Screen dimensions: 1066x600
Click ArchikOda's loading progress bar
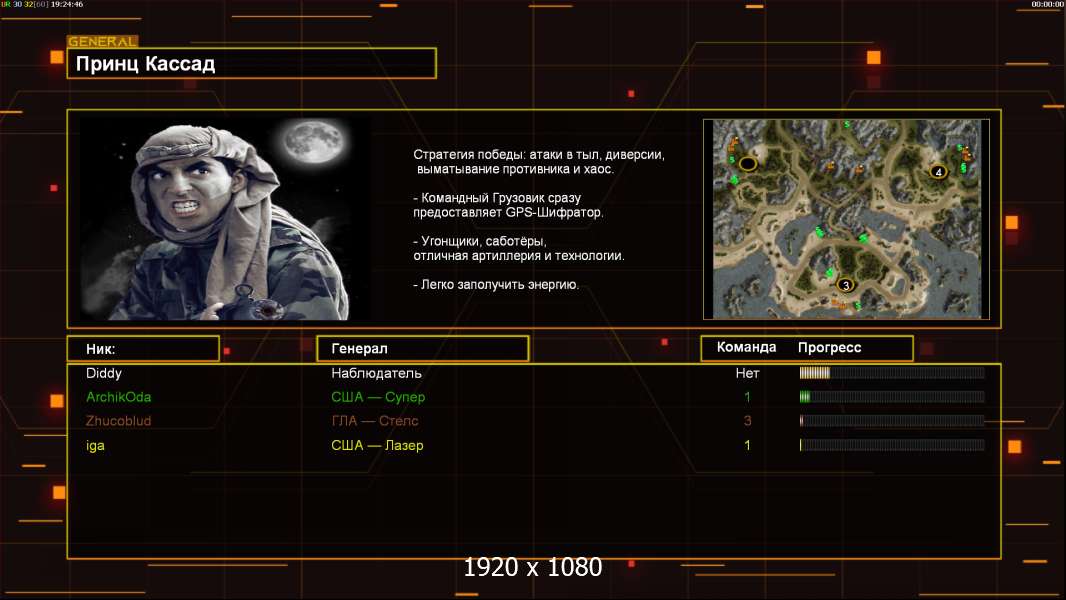coord(892,397)
